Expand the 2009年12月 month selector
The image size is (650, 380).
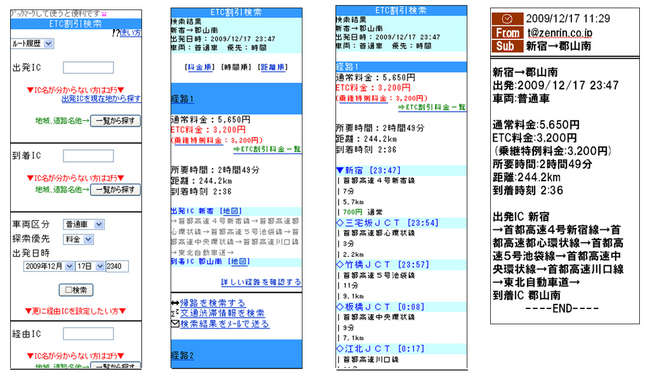pyautogui.click(x=49, y=266)
